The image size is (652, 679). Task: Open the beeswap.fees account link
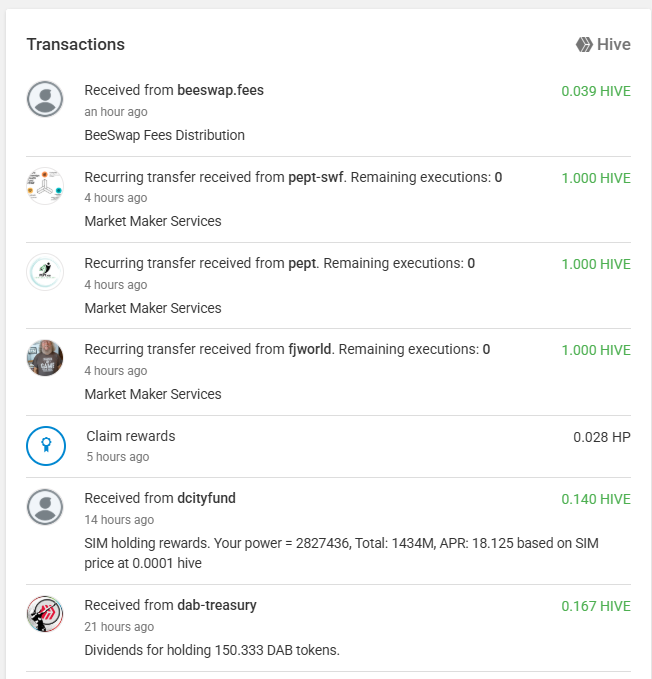coord(220,90)
